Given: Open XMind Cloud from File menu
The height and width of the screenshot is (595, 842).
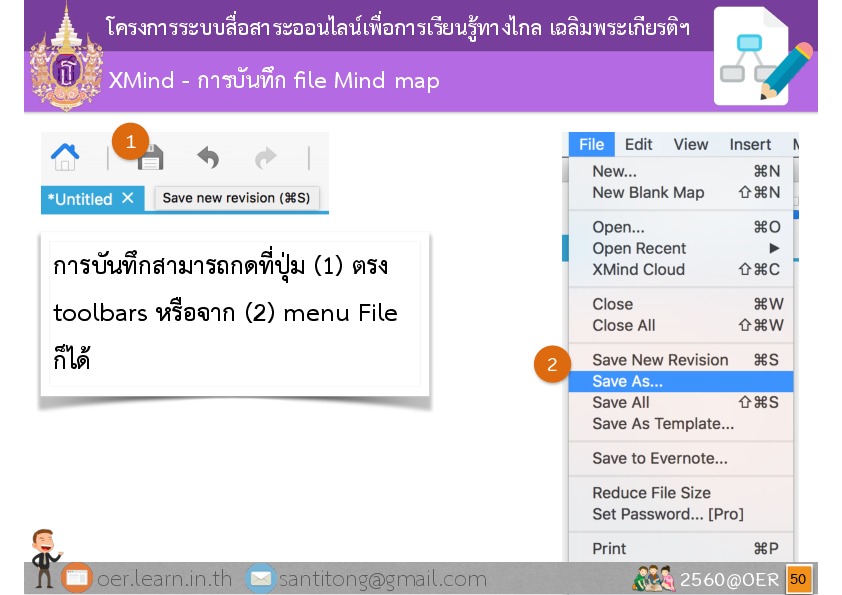Looking at the screenshot, I should [638, 269].
